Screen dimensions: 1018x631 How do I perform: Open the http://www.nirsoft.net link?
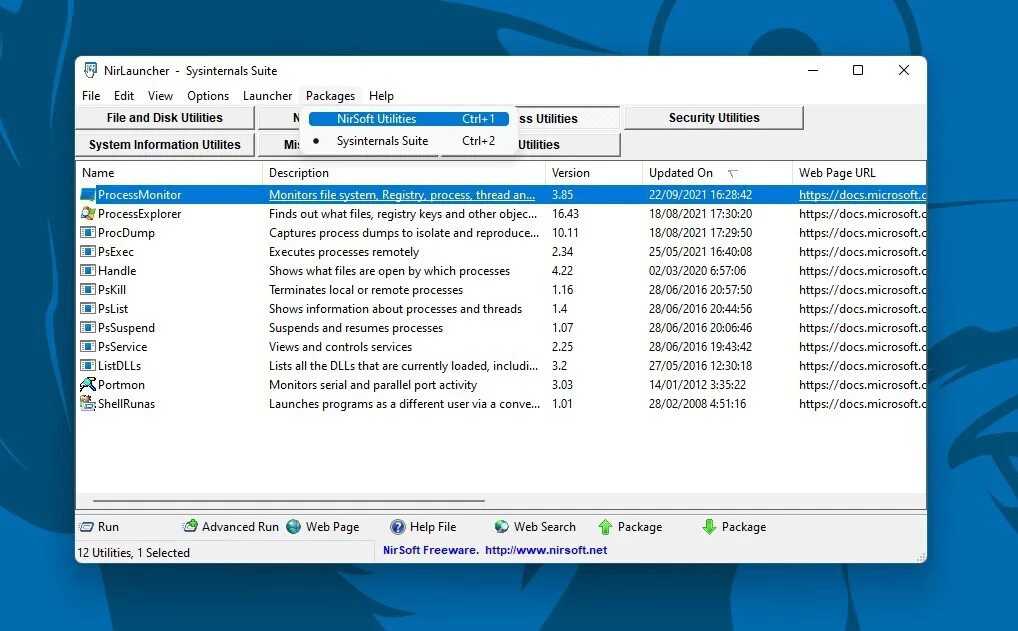pos(547,549)
